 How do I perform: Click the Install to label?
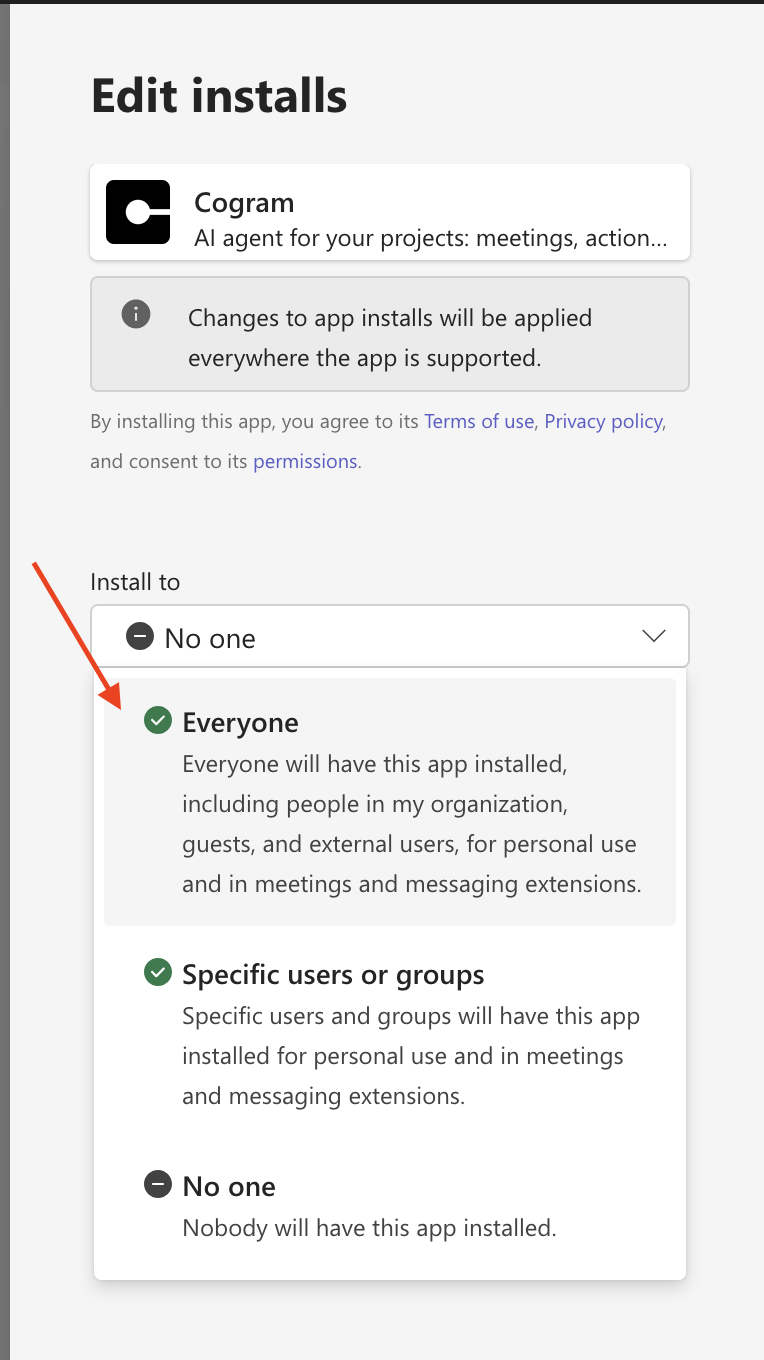135,582
